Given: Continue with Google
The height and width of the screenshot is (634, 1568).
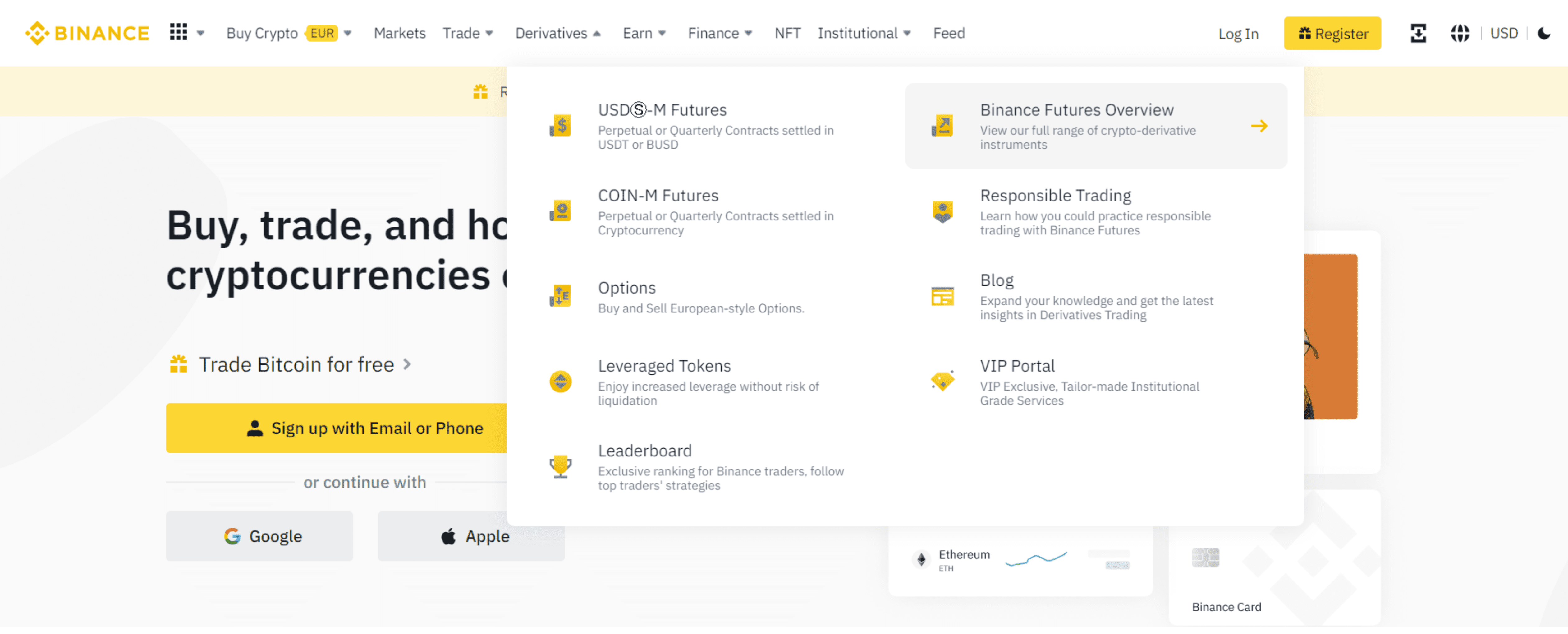Looking at the screenshot, I should 259,536.
